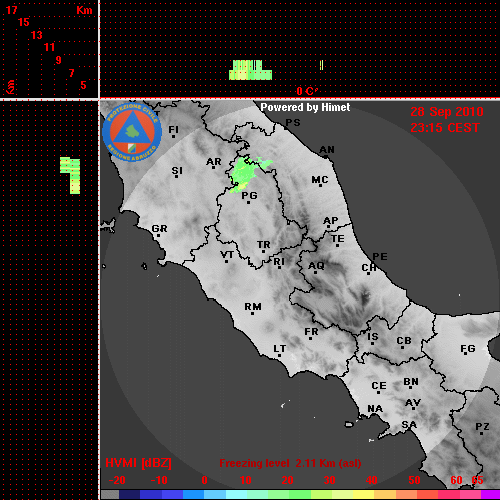This screenshot has width=500, height=500.
Task: Click the yellow swatch under the 40 label
Action: click(363, 495)
